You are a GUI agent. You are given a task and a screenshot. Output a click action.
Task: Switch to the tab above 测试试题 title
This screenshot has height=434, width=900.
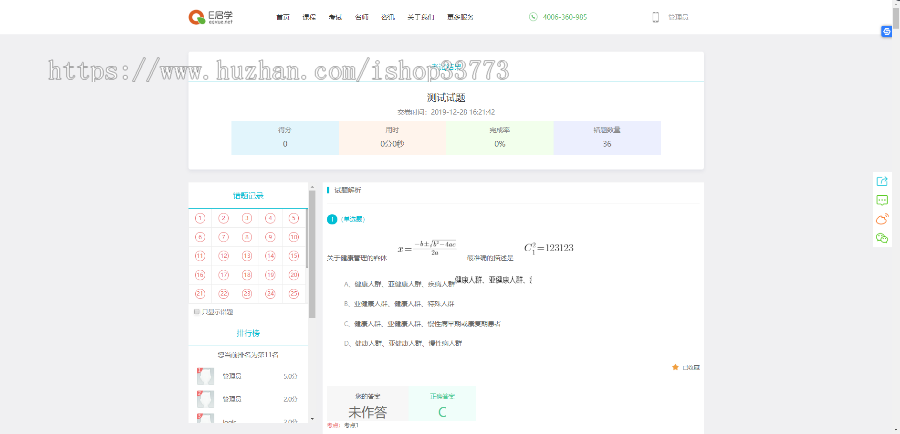[446, 67]
